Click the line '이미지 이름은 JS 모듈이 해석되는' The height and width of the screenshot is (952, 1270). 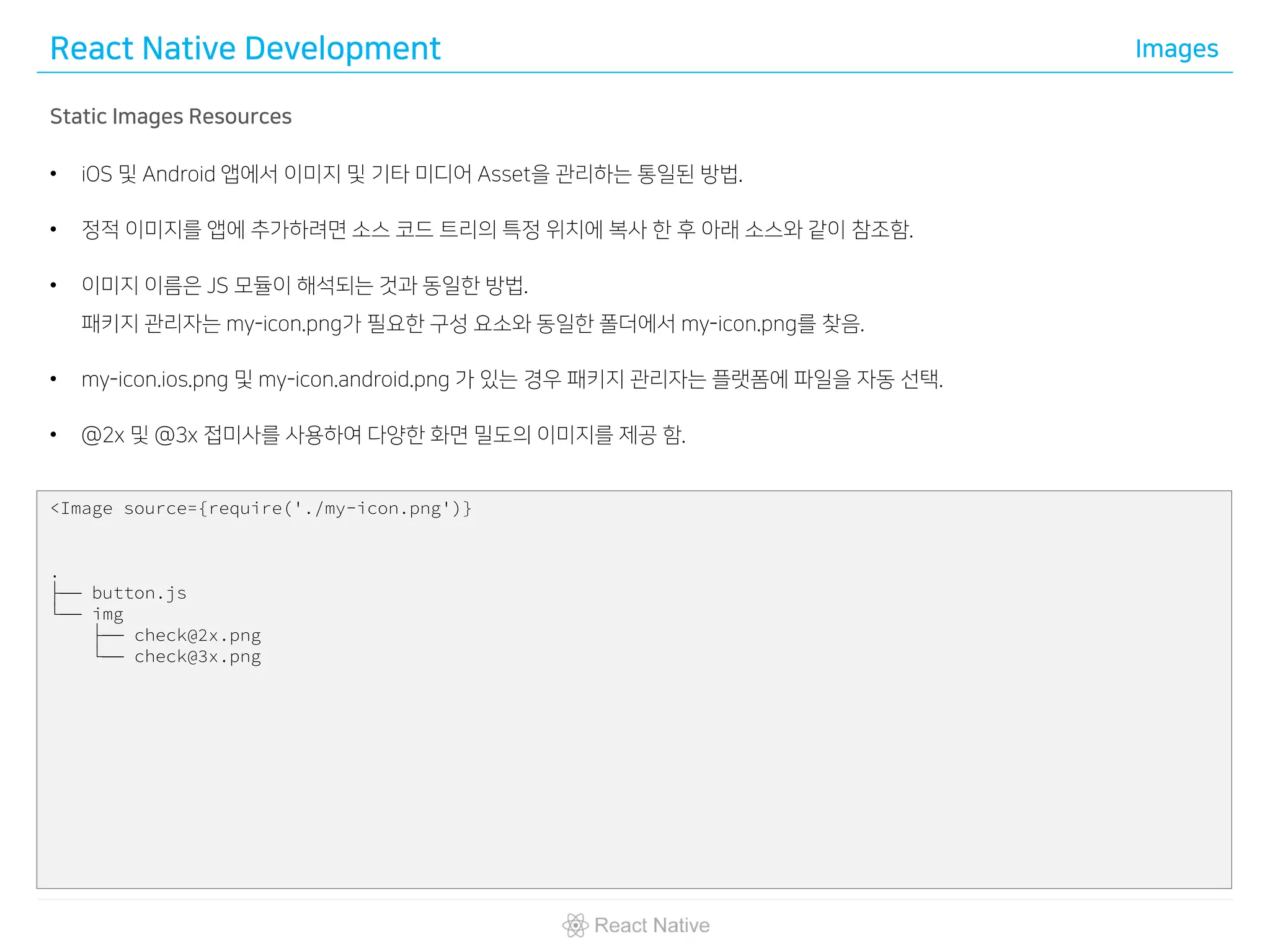(x=304, y=285)
